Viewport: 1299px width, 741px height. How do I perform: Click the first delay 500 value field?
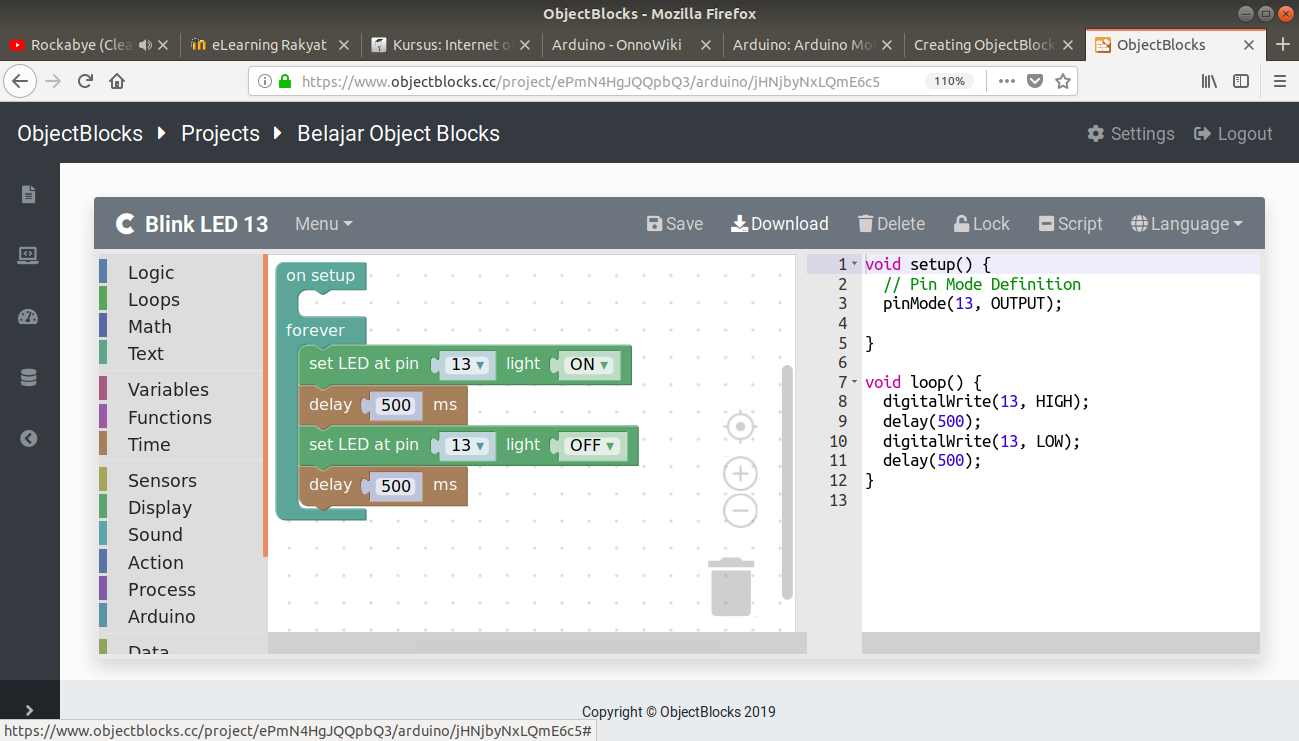pos(396,406)
